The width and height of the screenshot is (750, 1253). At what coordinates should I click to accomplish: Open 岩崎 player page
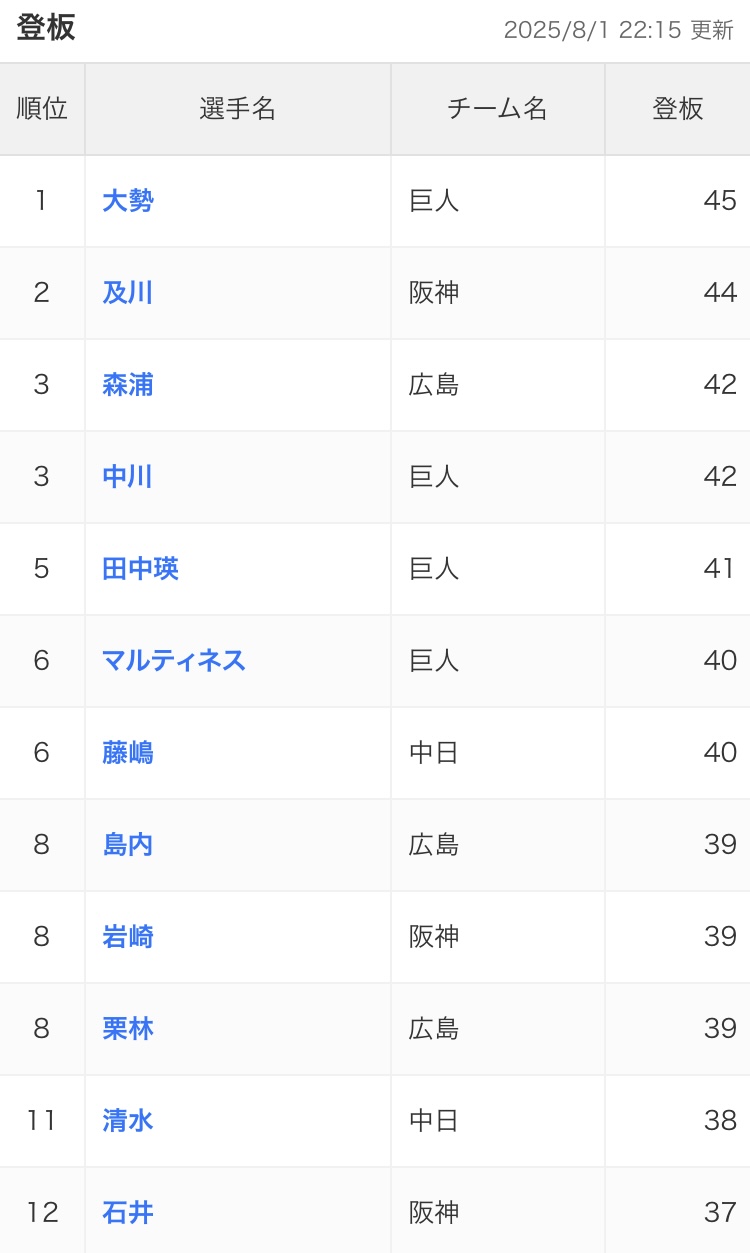coord(128,937)
